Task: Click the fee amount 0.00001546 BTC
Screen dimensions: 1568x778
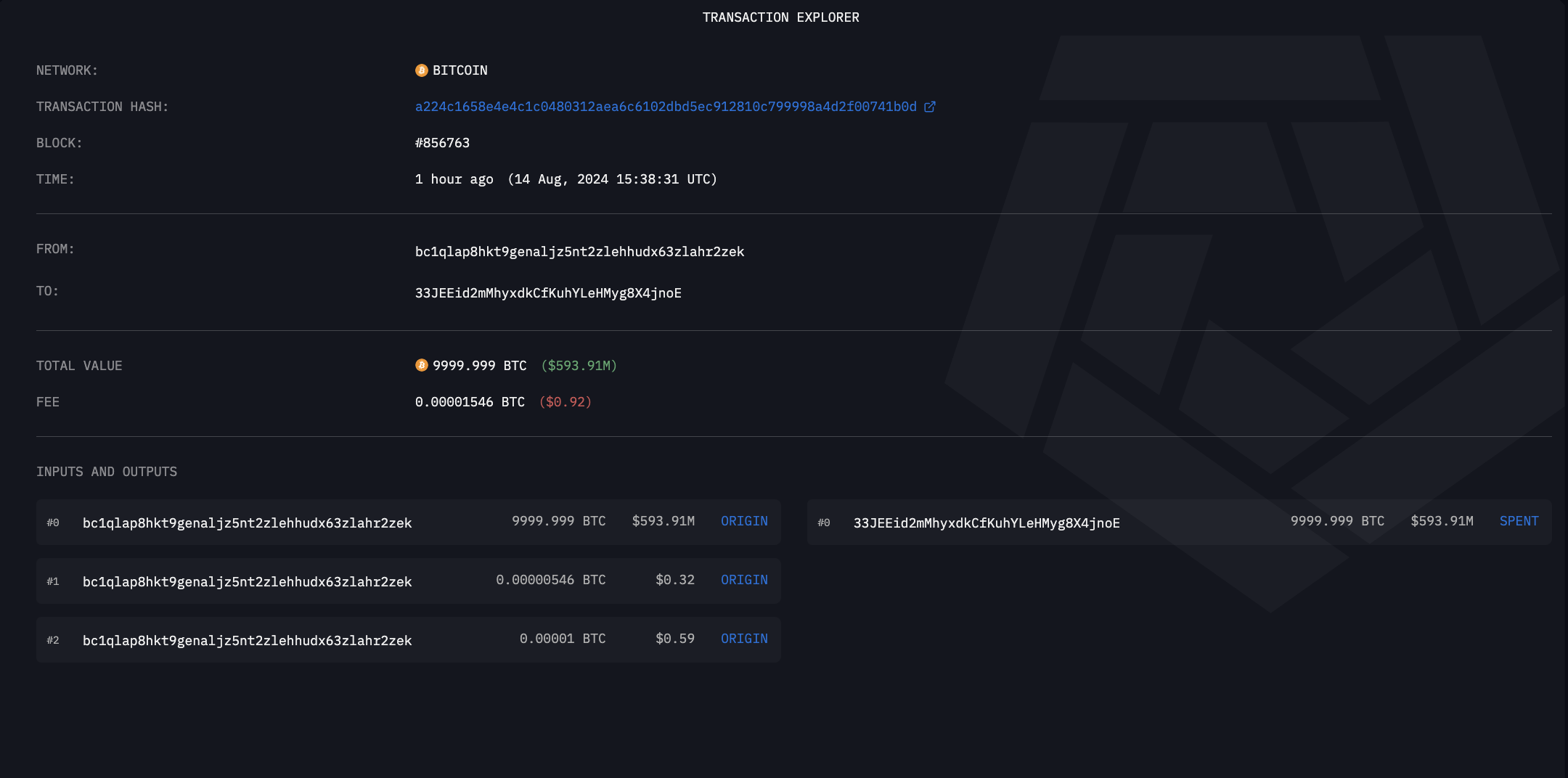Action: [470, 402]
